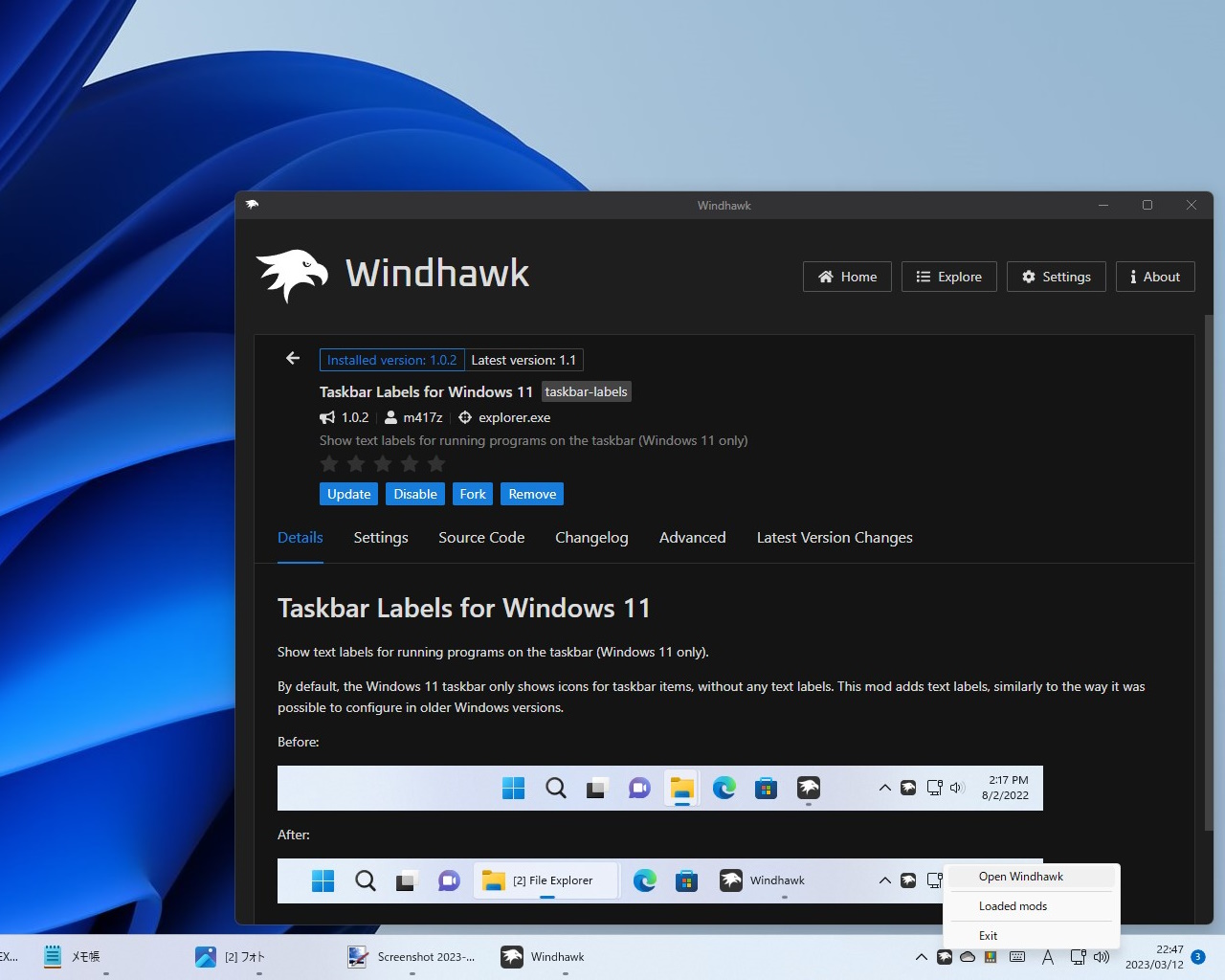This screenshot has width=1225, height=980.
Task: Rate the mod five stars
Action: click(x=436, y=463)
